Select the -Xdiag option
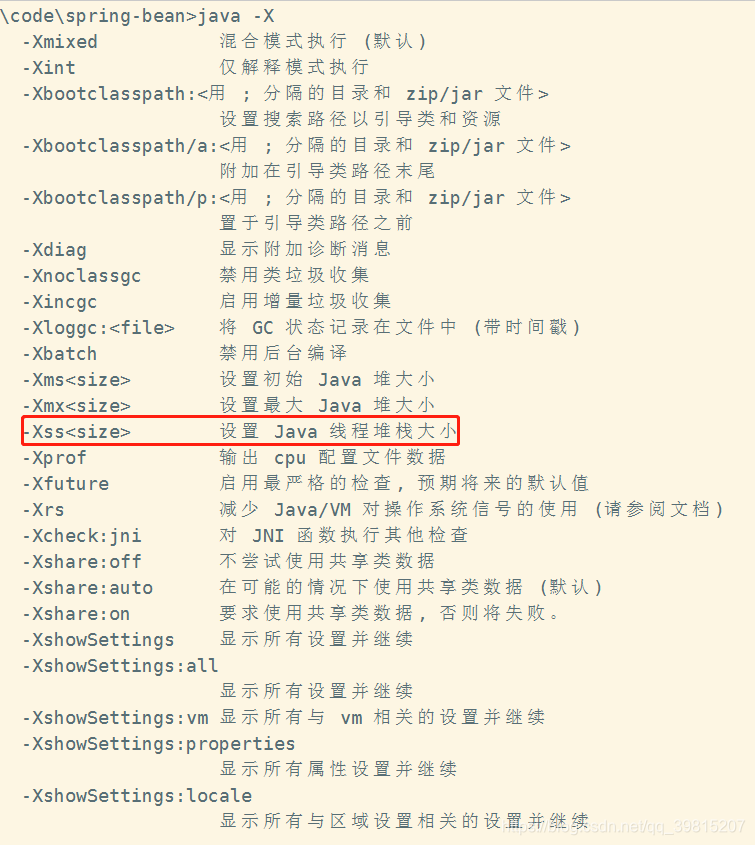The height and width of the screenshot is (845, 755). pyautogui.click(x=54, y=250)
